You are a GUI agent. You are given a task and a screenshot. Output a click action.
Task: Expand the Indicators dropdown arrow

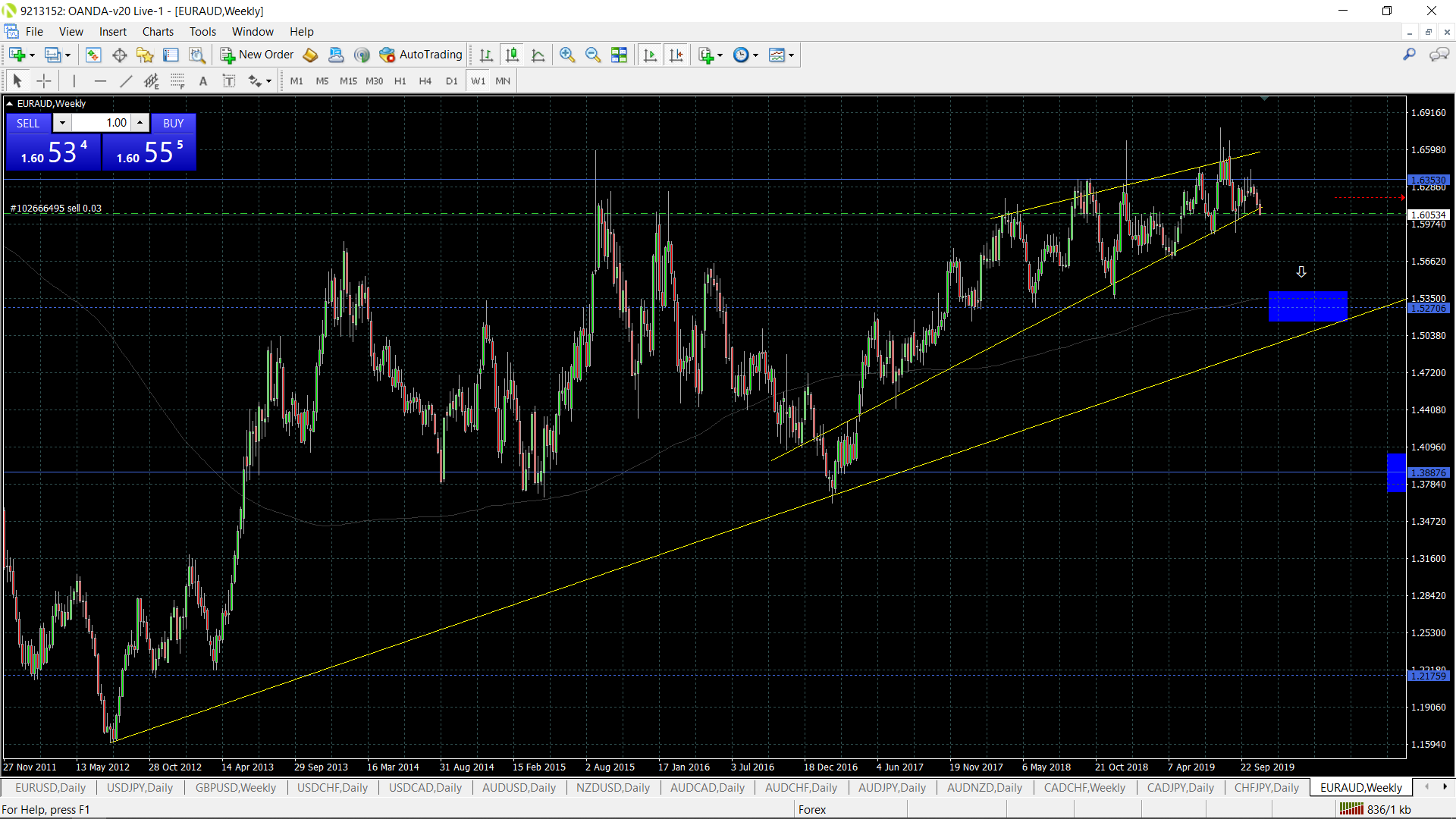click(x=720, y=55)
